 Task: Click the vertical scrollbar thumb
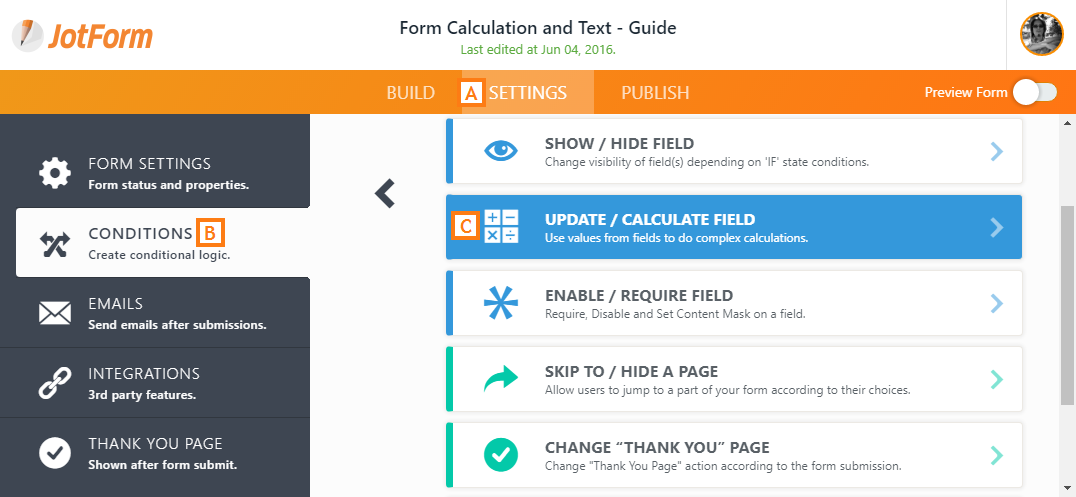[x=1068, y=300]
